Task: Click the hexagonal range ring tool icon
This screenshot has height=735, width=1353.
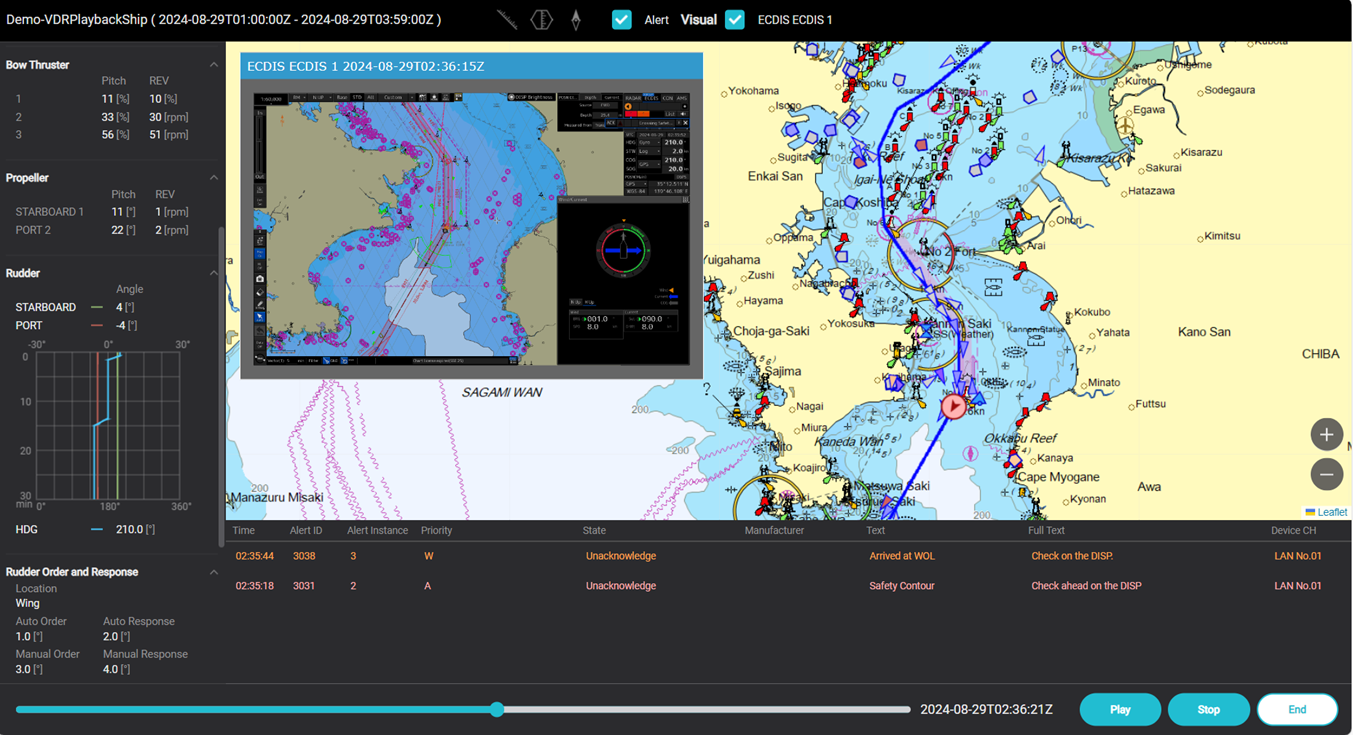Action: pyautogui.click(x=541, y=18)
